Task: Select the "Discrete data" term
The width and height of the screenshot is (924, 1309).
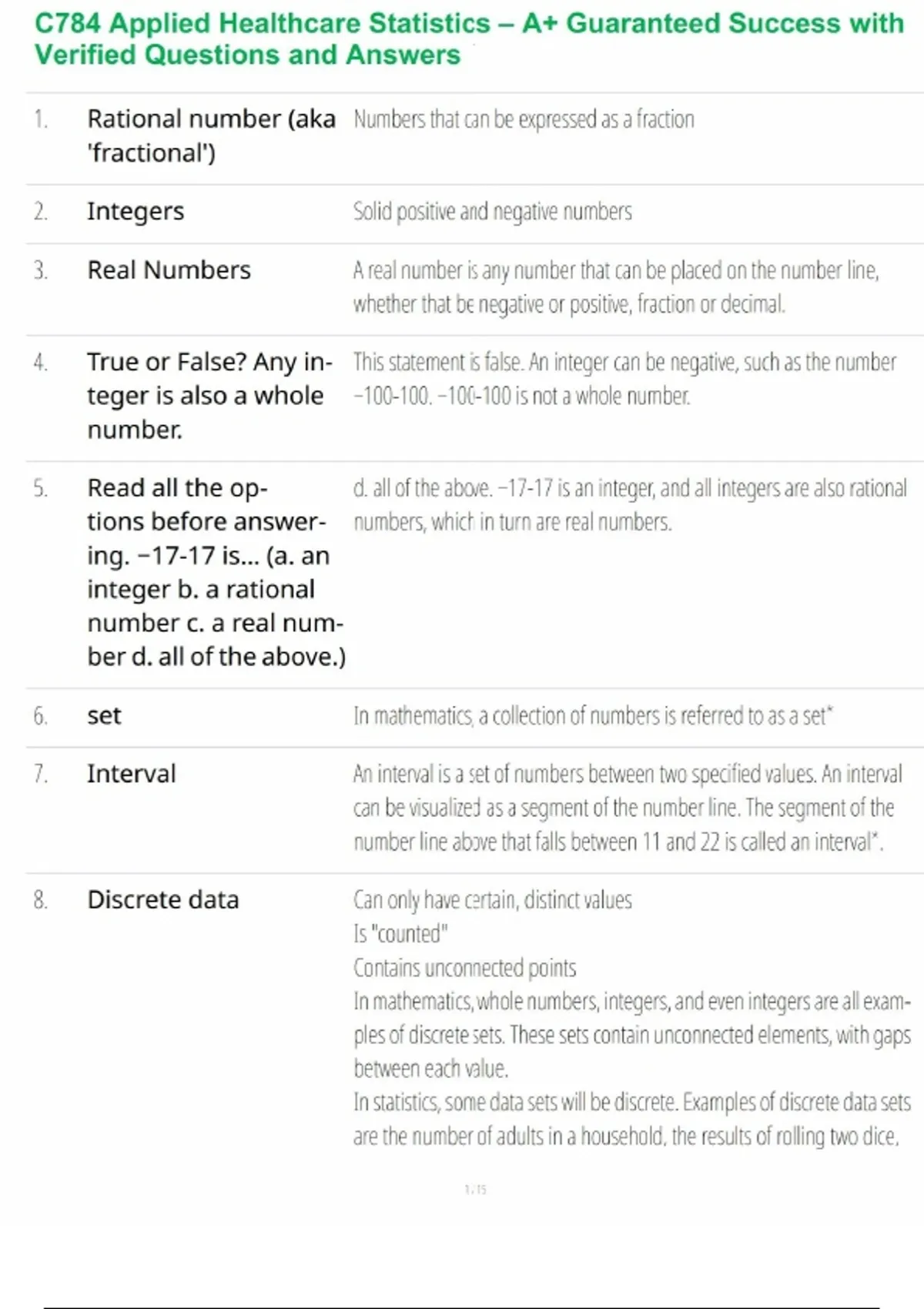Action: click(x=163, y=899)
